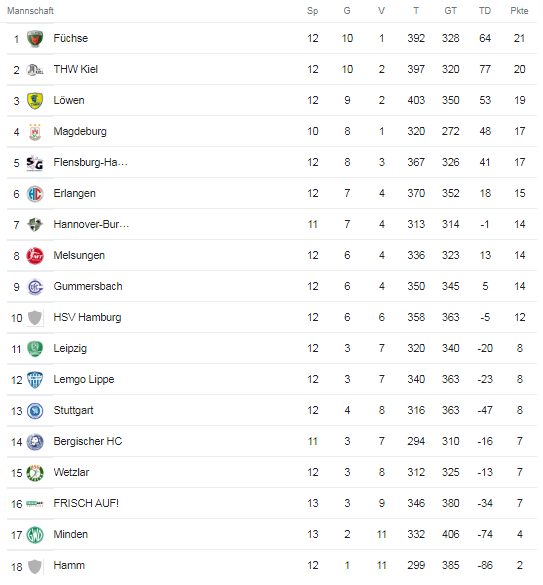Select the FRISCH AUF! table row
The image size is (543, 585).
[x=271, y=503]
